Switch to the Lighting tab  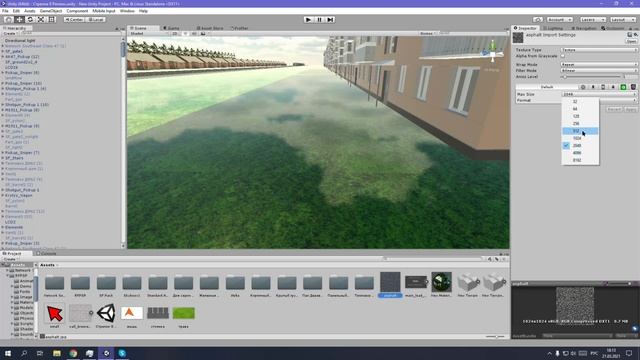tap(553, 28)
